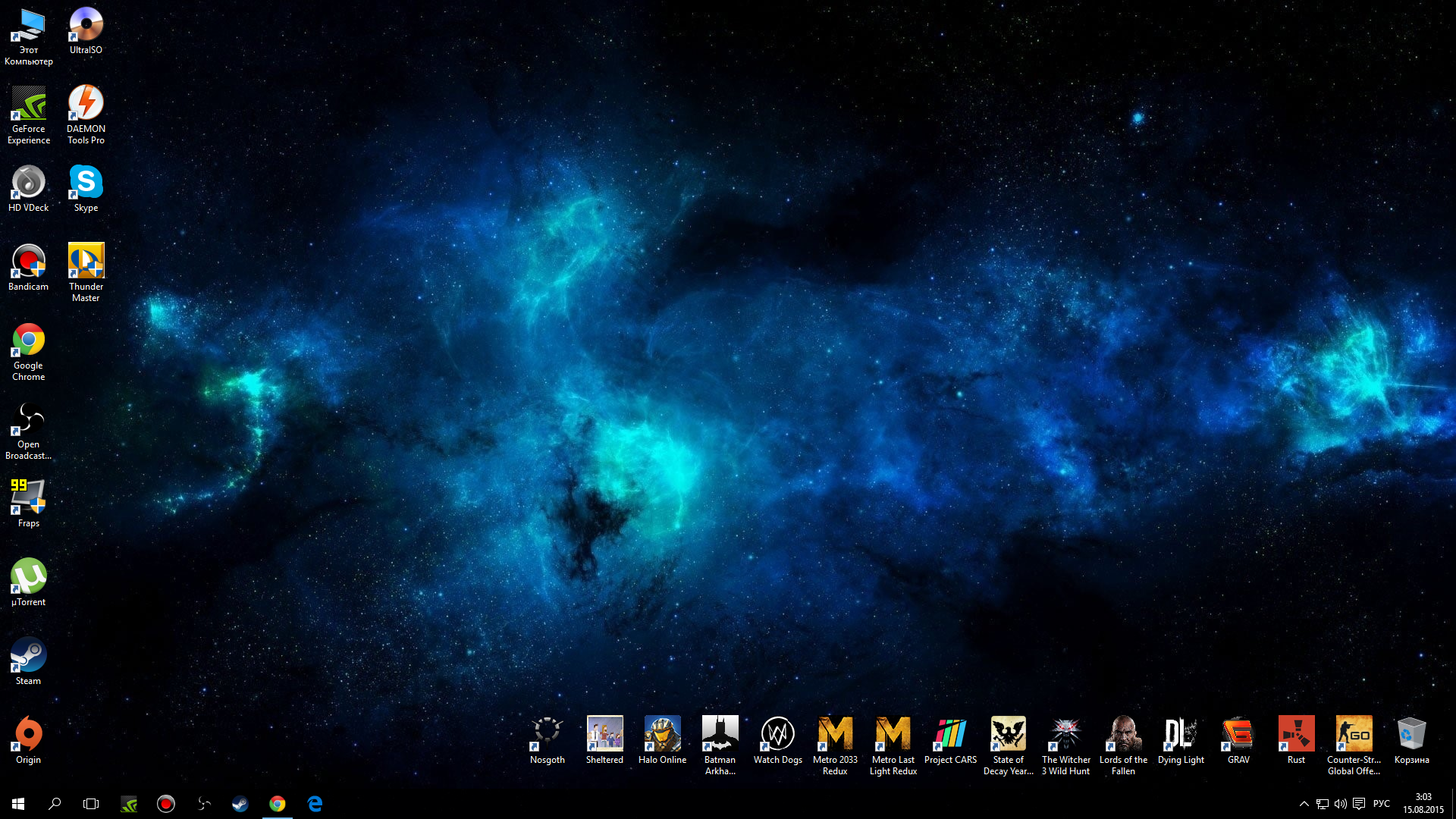Select the GeForce Experience shortcut
This screenshot has height=819, width=1456.
point(28,115)
